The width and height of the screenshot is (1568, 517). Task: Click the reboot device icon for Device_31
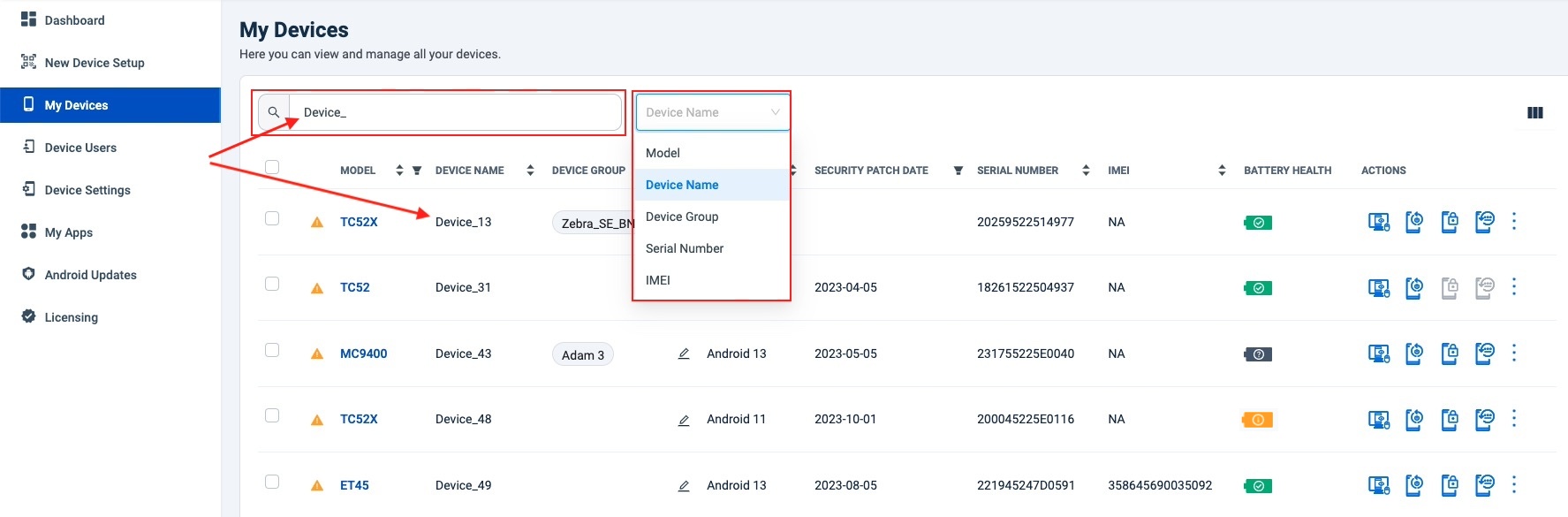coord(1413,287)
